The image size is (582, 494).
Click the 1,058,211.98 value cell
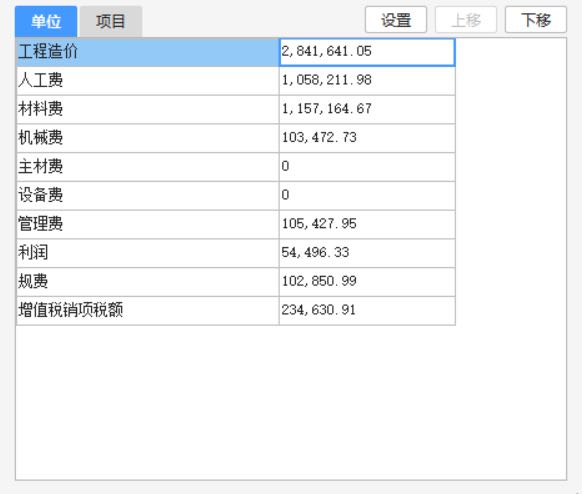coord(367,81)
